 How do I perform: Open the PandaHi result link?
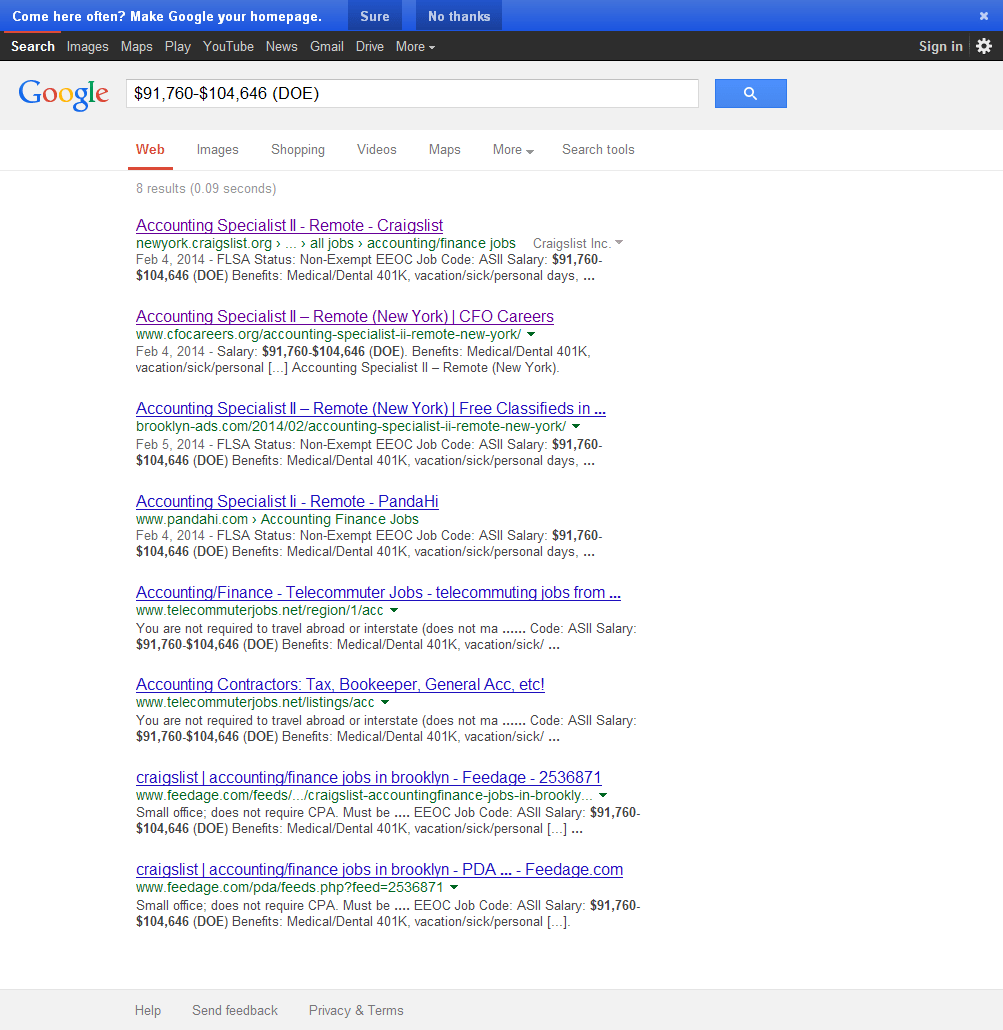pyautogui.click(x=287, y=502)
